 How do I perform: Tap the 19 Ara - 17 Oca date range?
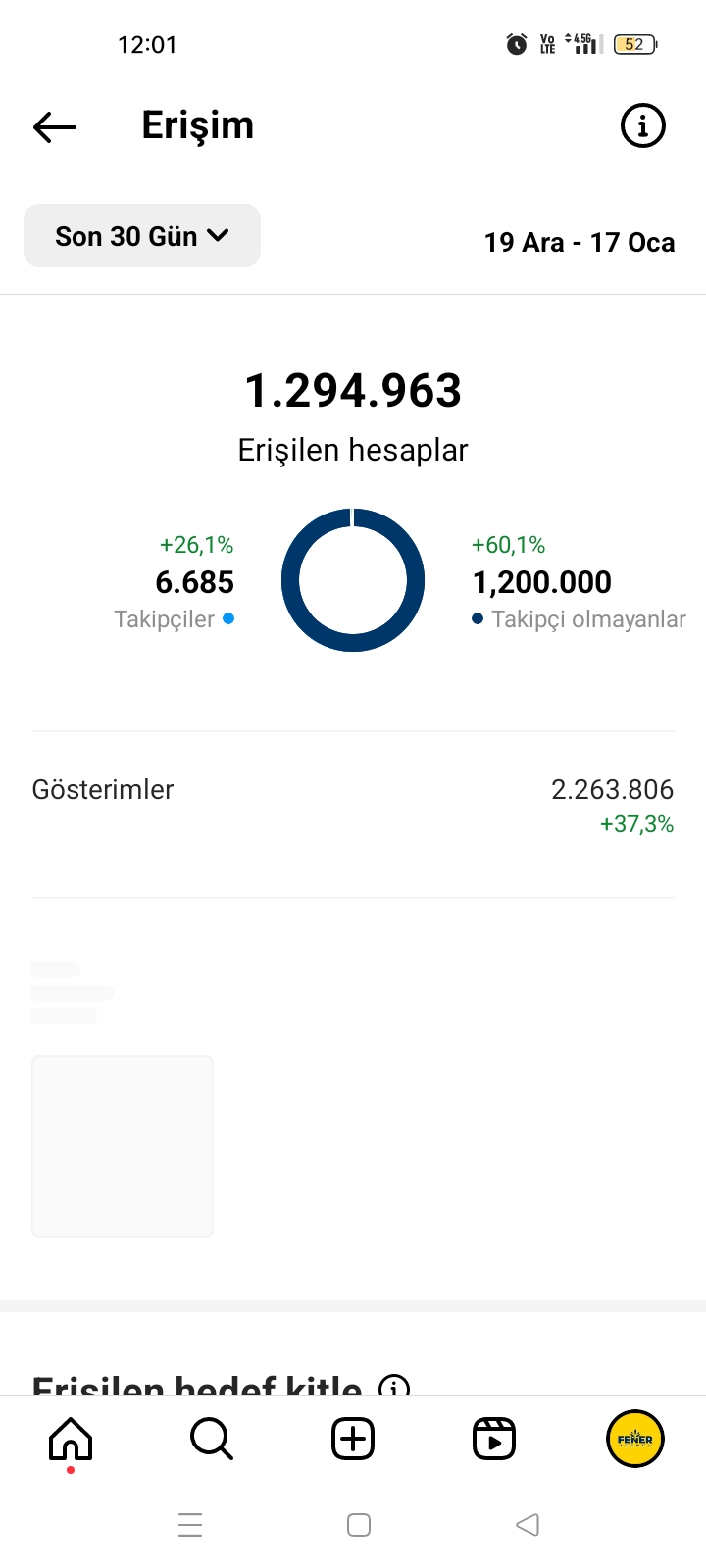[x=580, y=243]
